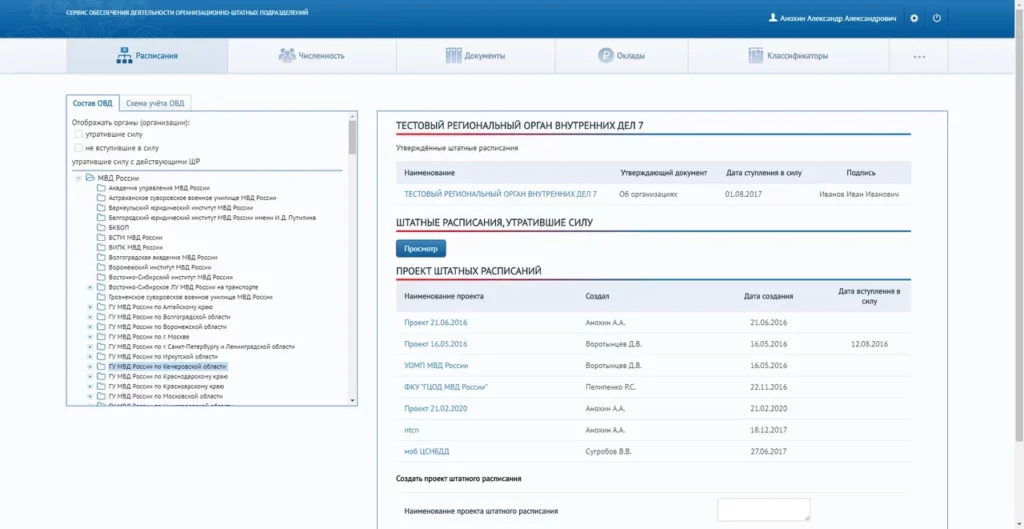This screenshot has height=529, width=1024.
Task: Open the УОМП МВД России project link
Action: coord(436,366)
